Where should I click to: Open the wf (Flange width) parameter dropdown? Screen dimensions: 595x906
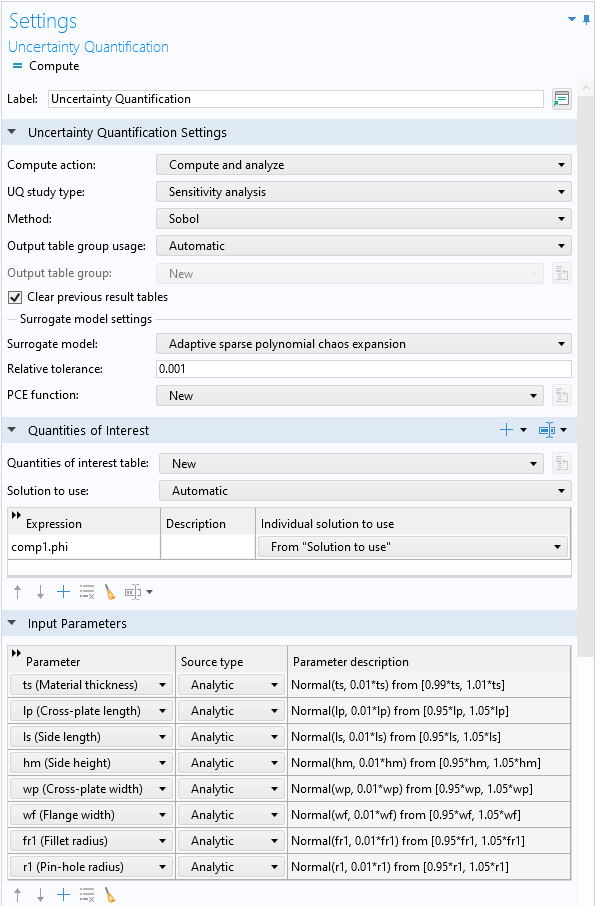(91, 815)
